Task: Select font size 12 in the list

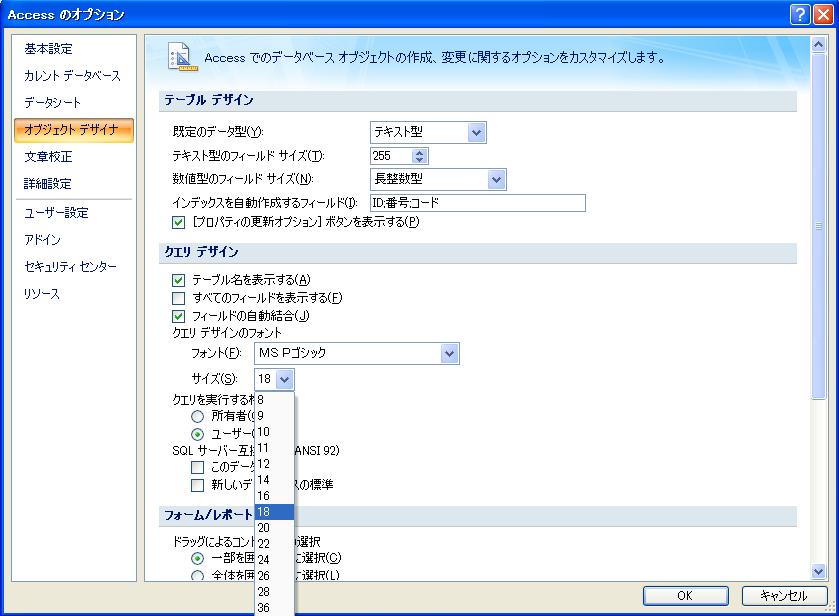Action: click(x=274, y=464)
